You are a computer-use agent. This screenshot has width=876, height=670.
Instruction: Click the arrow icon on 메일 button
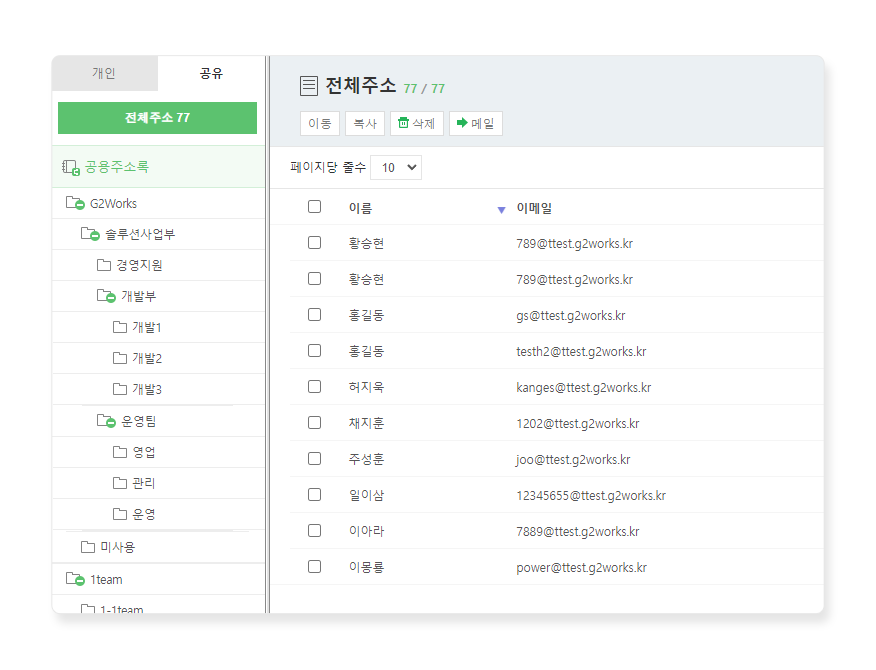(462, 123)
